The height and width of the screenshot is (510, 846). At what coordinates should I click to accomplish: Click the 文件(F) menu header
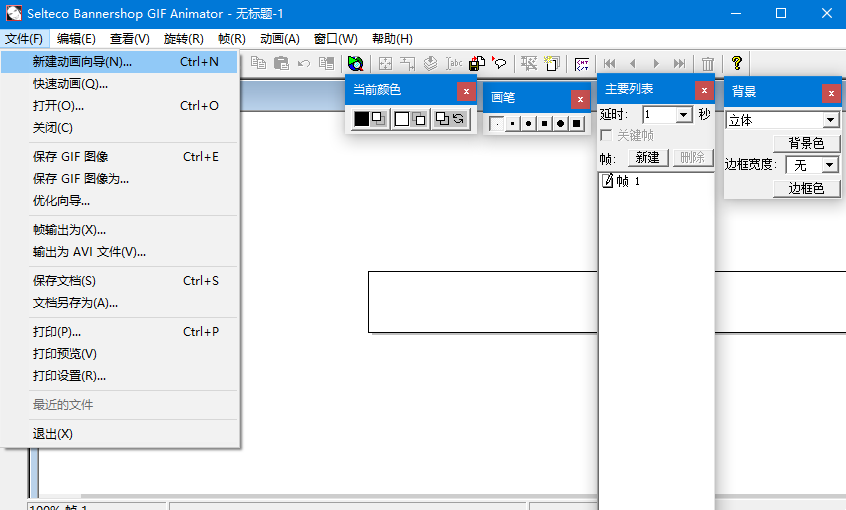click(24, 39)
